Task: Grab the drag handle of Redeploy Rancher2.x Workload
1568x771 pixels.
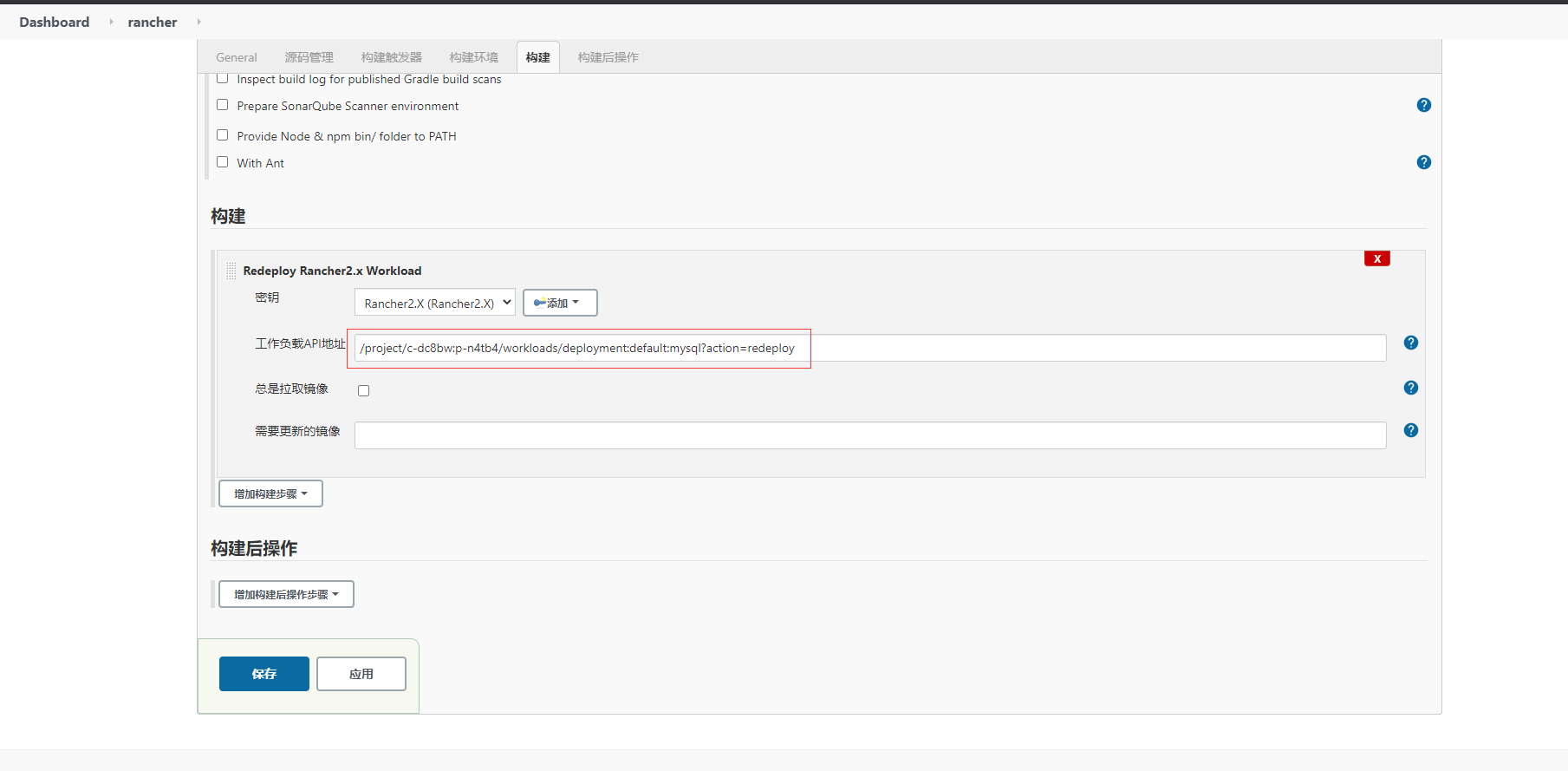Action: click(231, 271)
